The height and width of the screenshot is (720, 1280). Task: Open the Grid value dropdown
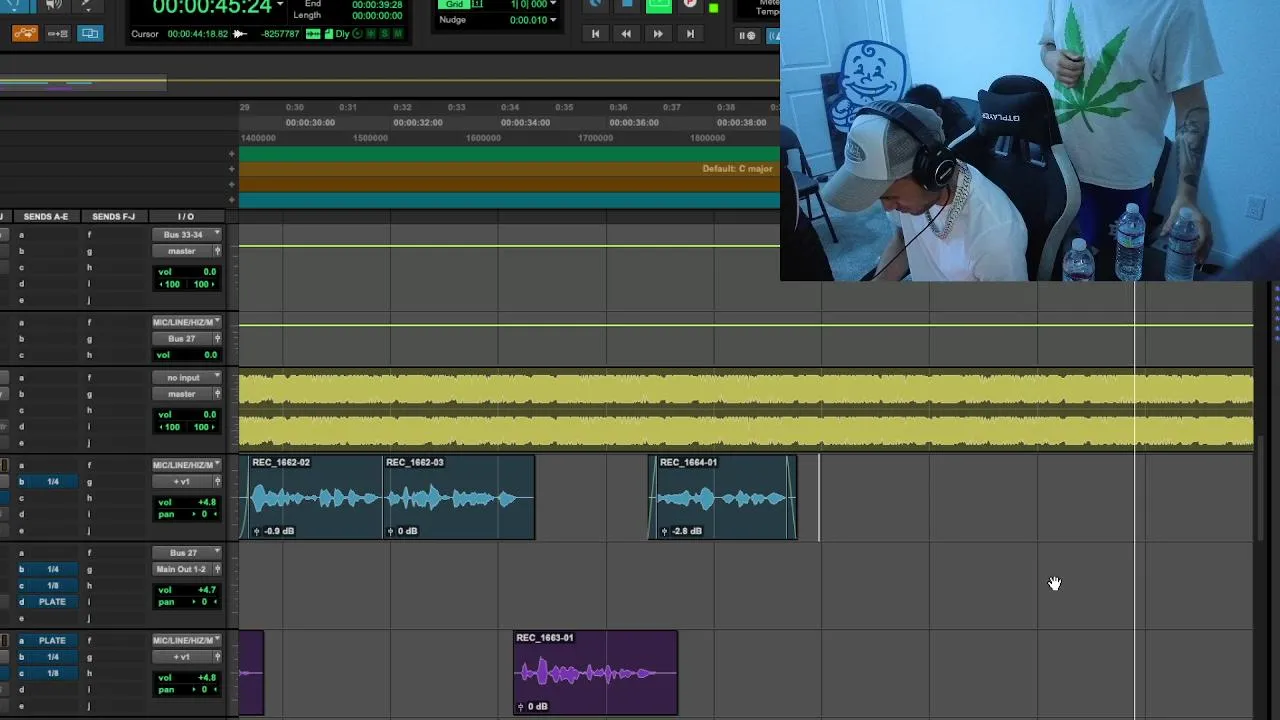[x=552, y=4]
